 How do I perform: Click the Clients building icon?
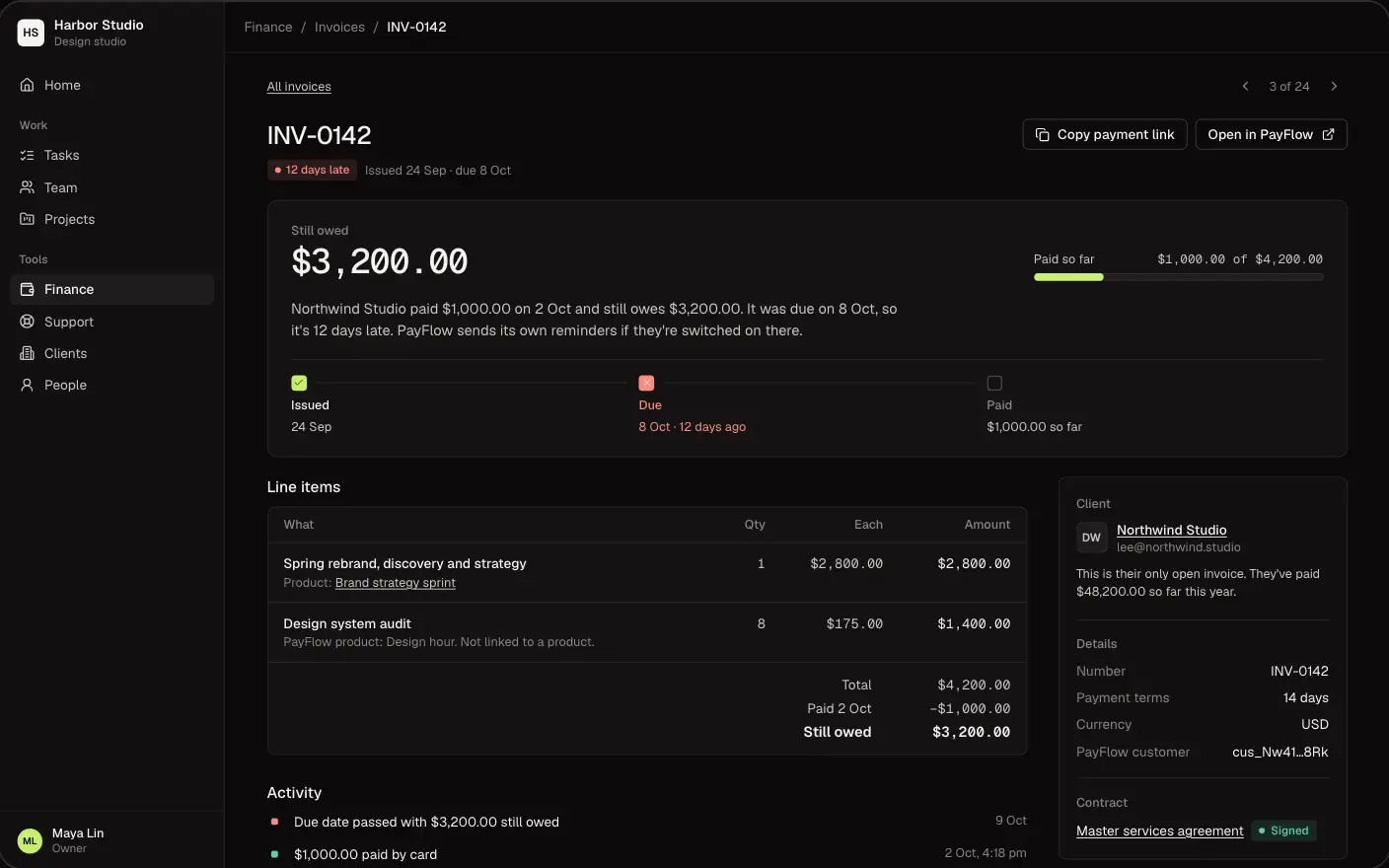[x=27, y=353]
